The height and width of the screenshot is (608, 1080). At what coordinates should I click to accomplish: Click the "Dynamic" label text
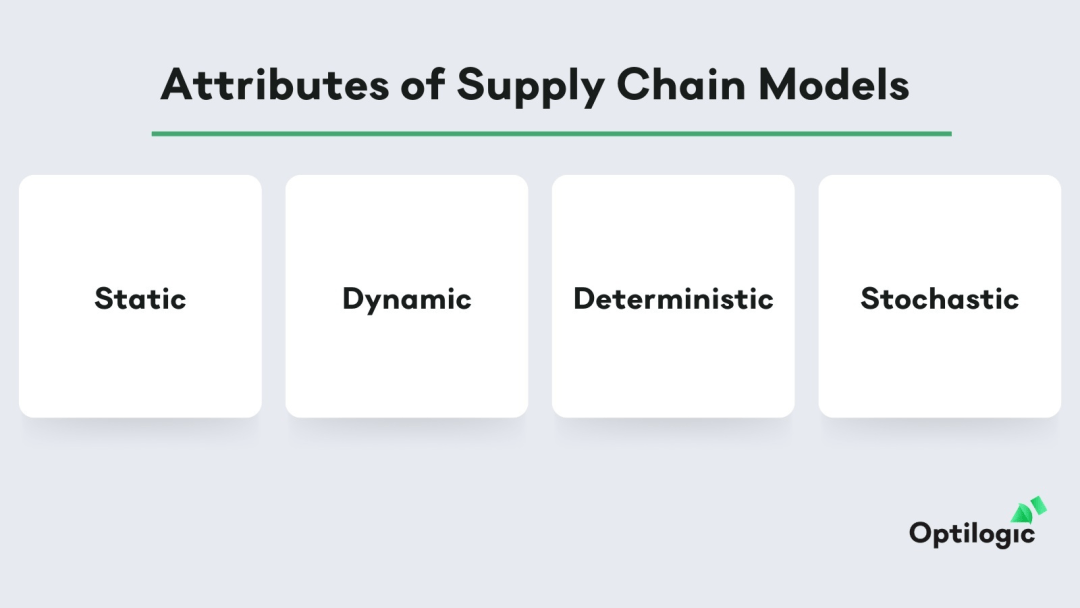coord(407,300)
